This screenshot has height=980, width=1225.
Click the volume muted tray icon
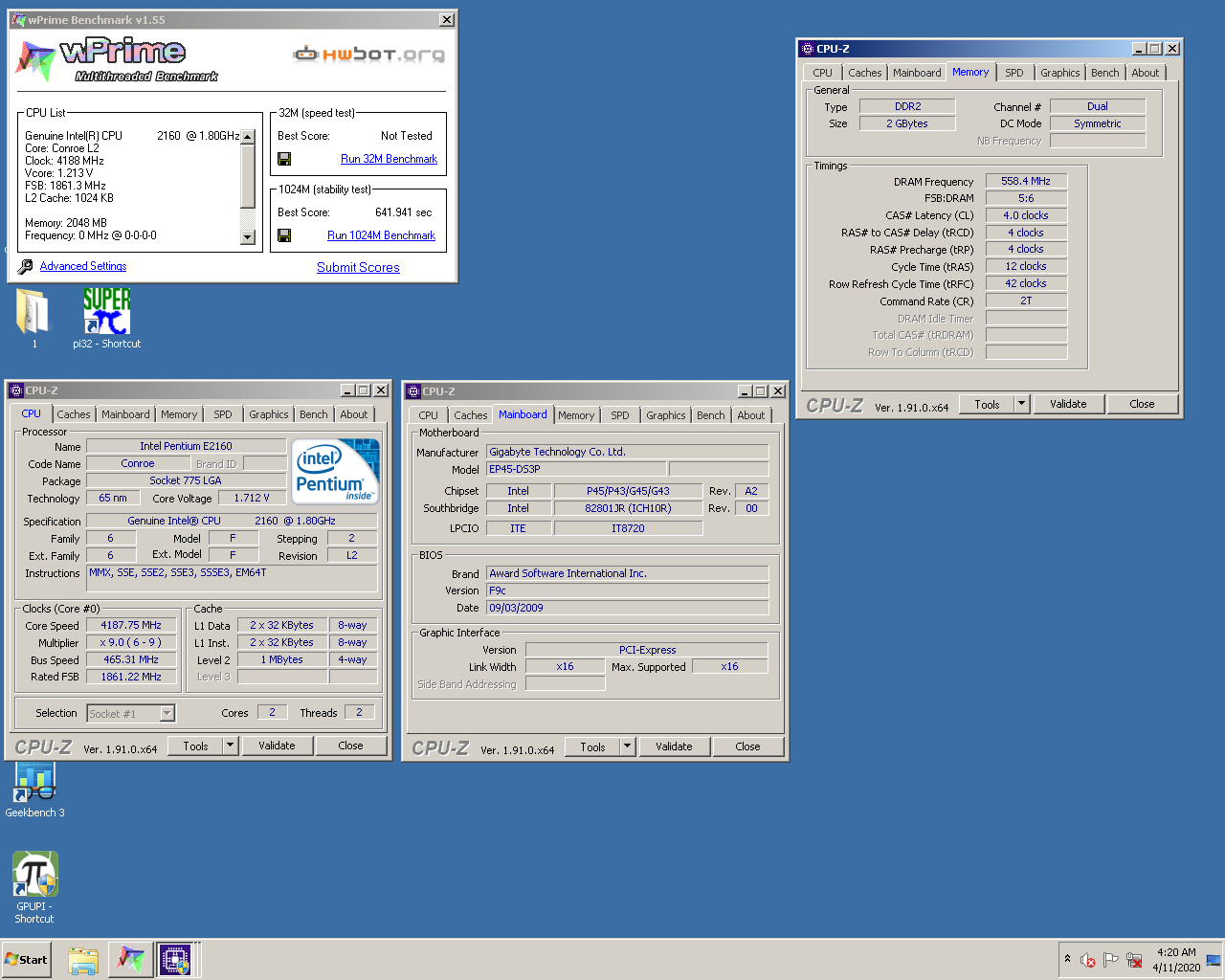point(1087,960)
